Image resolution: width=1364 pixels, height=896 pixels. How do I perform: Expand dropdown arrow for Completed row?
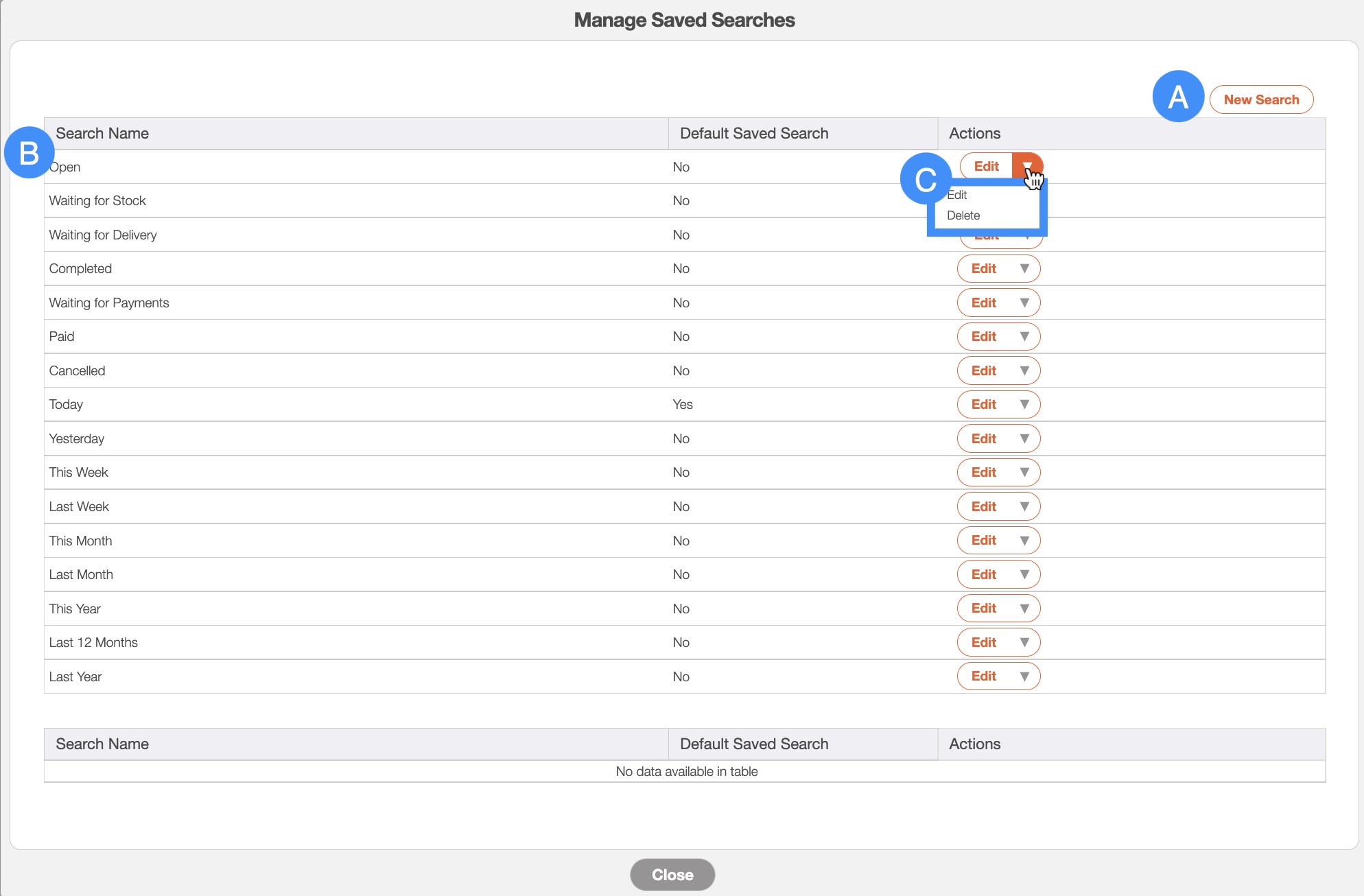pyautogui.click(x=1024, y=269)
